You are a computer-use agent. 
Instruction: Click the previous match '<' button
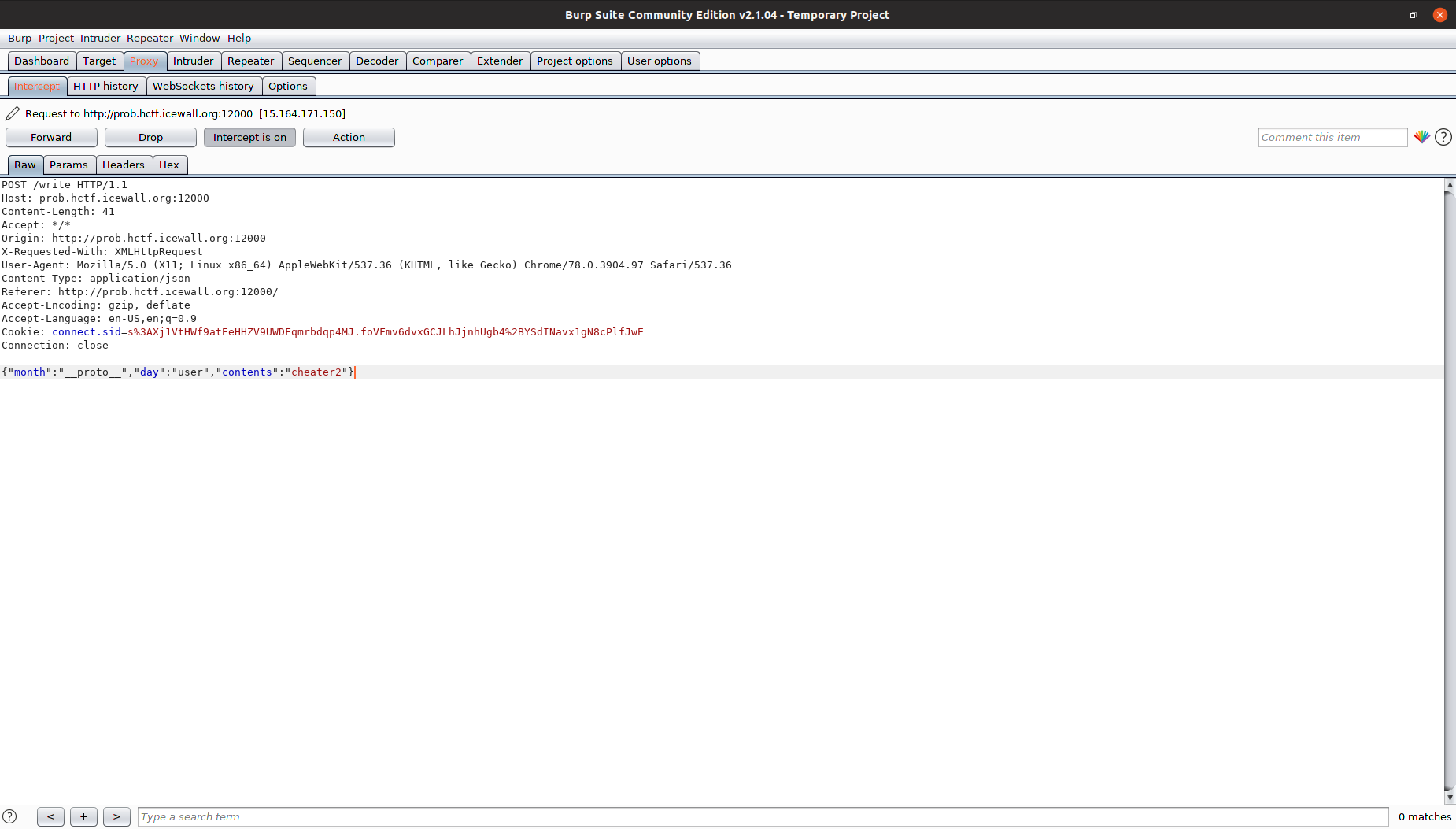point(50,816)
